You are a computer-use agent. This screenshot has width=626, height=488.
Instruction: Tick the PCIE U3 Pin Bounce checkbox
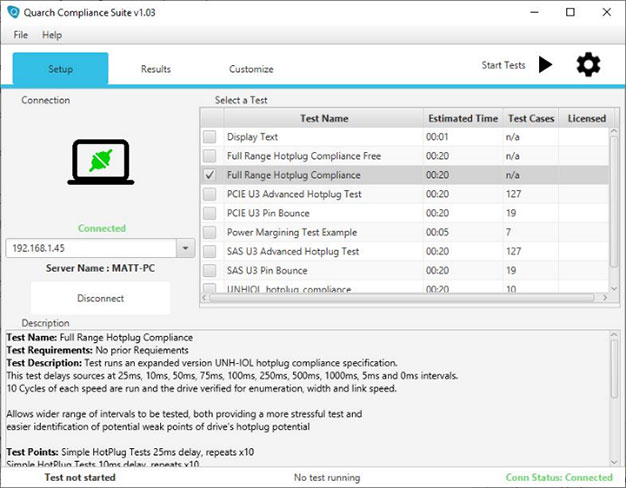[x=209, y=213]
